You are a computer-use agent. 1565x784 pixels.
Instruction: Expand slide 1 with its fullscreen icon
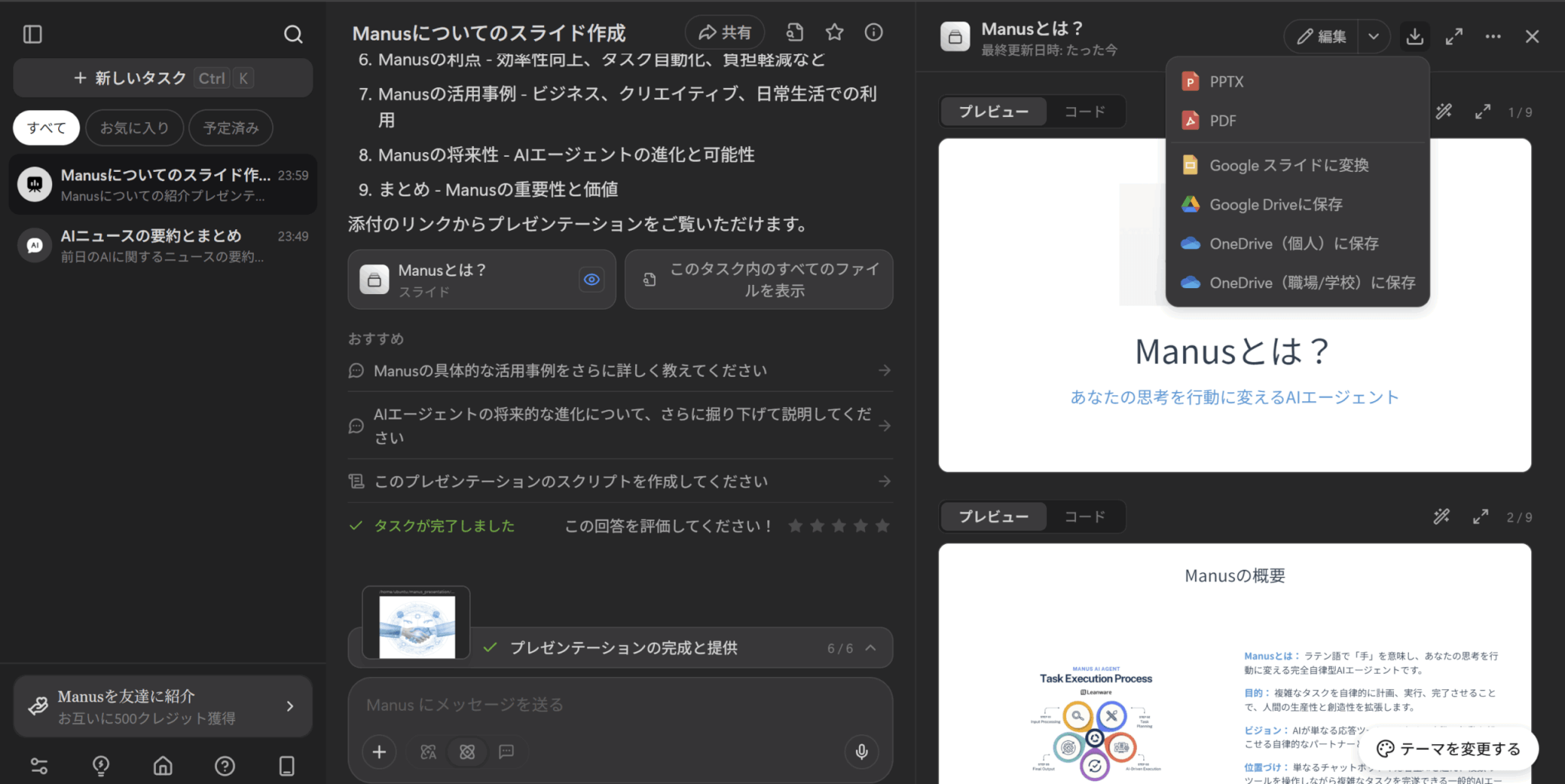(x=1482, y=112)
